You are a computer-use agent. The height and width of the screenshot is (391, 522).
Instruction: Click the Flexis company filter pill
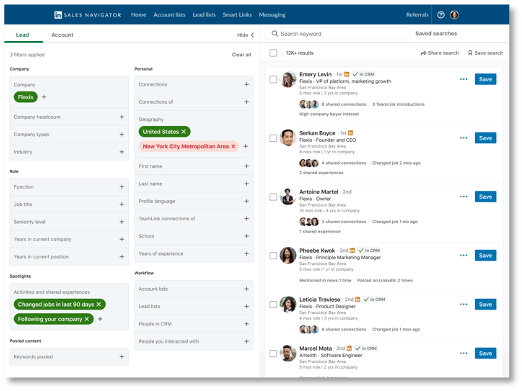[26, 97]
